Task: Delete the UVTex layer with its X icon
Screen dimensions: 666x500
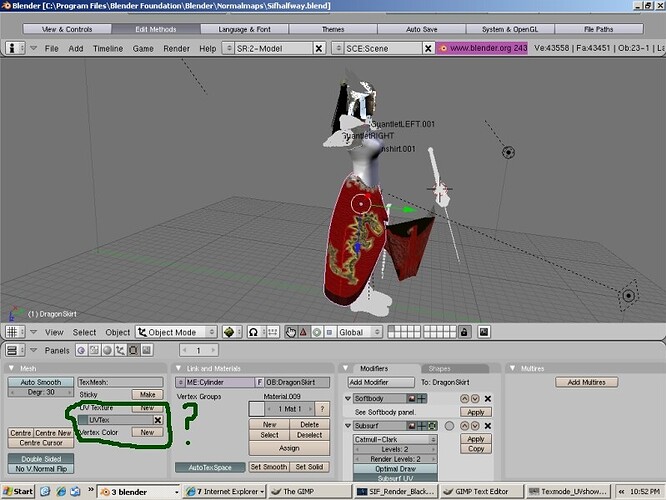Action: point(158,420)
